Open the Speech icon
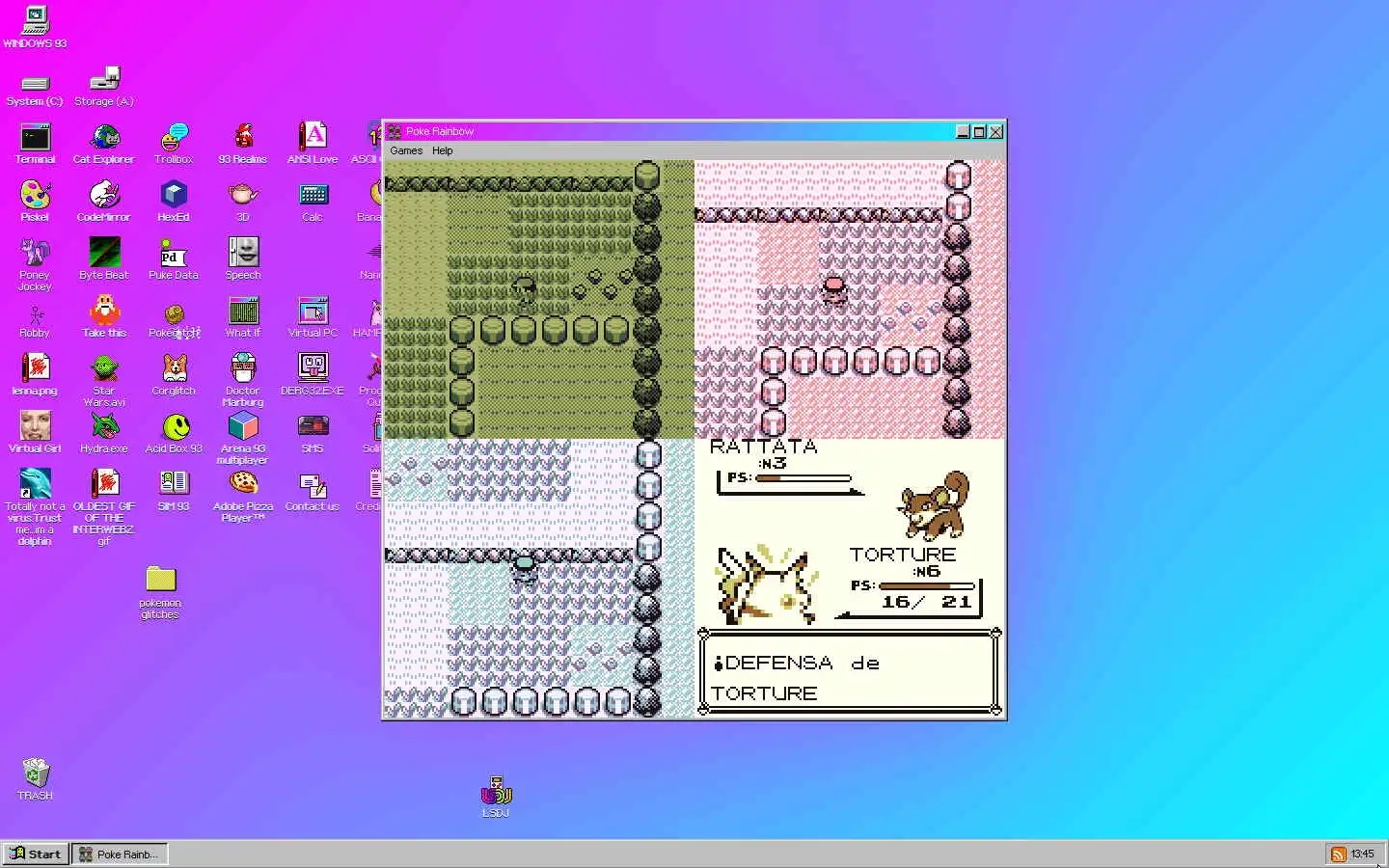 [243, 259]
